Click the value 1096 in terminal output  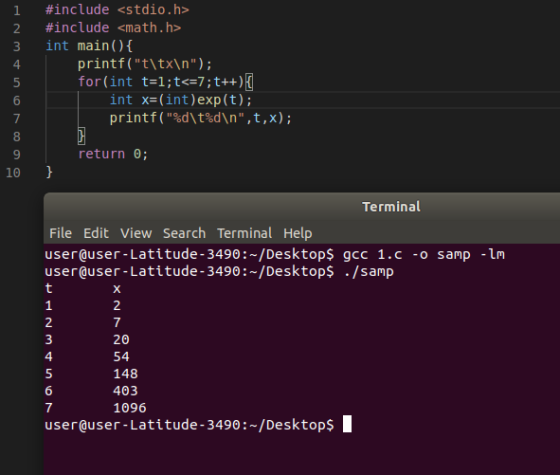click(x=130, y=408)
